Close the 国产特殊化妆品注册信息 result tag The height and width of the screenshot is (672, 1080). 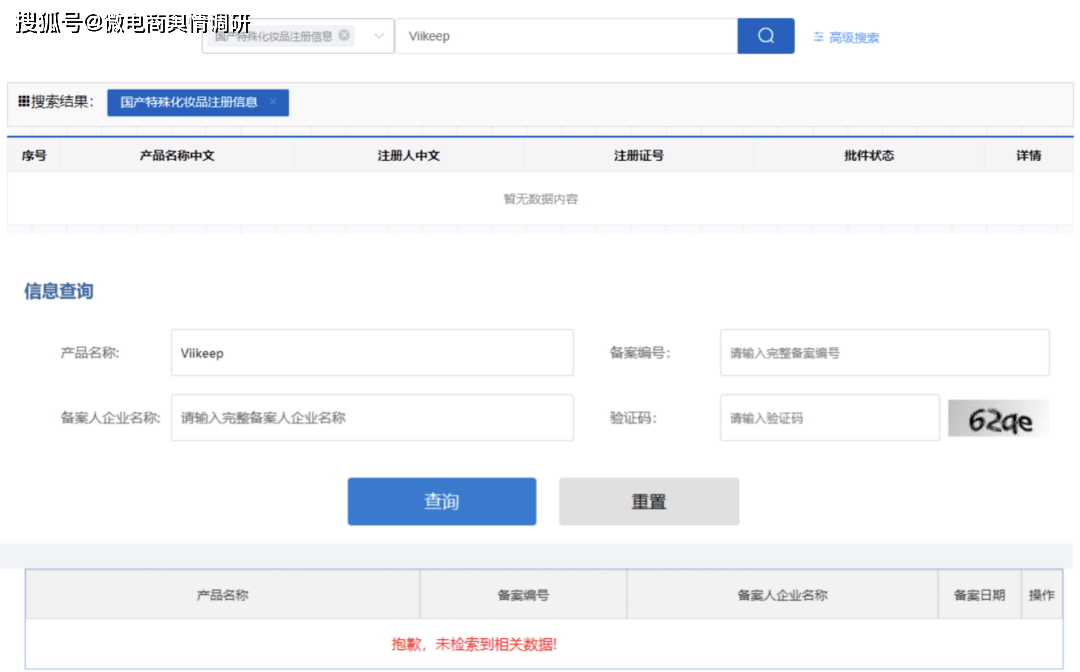tap(272, 102)
